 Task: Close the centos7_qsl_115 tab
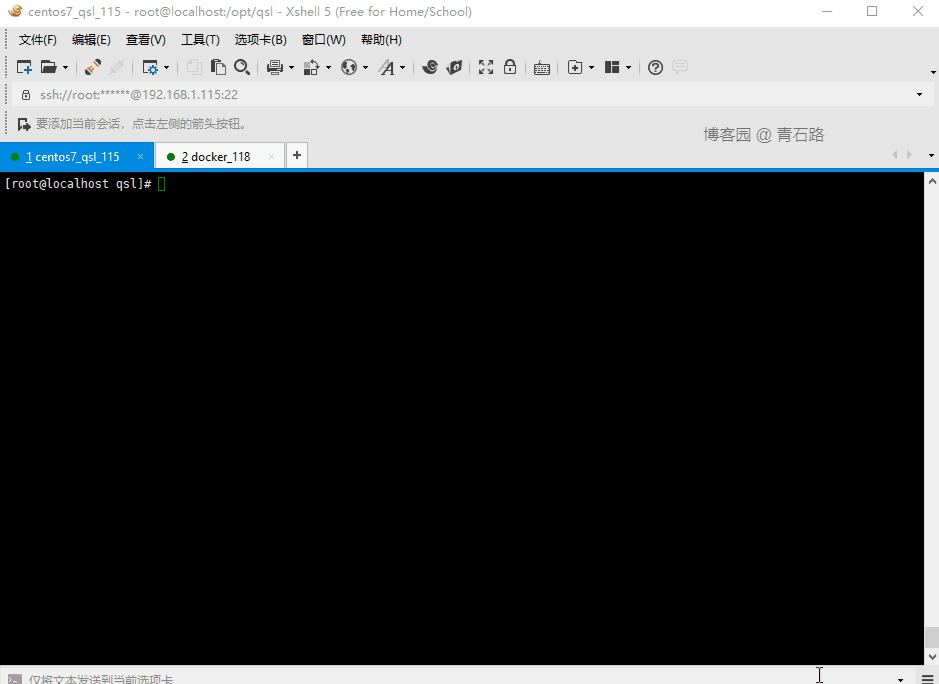click(140, 156)
